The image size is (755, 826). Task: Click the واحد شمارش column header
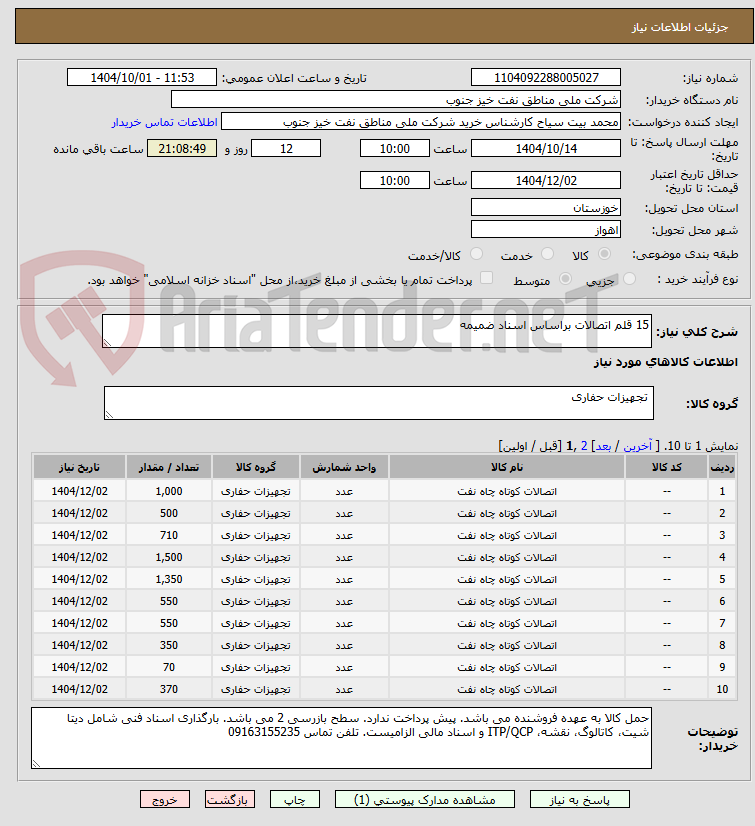point(344,467)
